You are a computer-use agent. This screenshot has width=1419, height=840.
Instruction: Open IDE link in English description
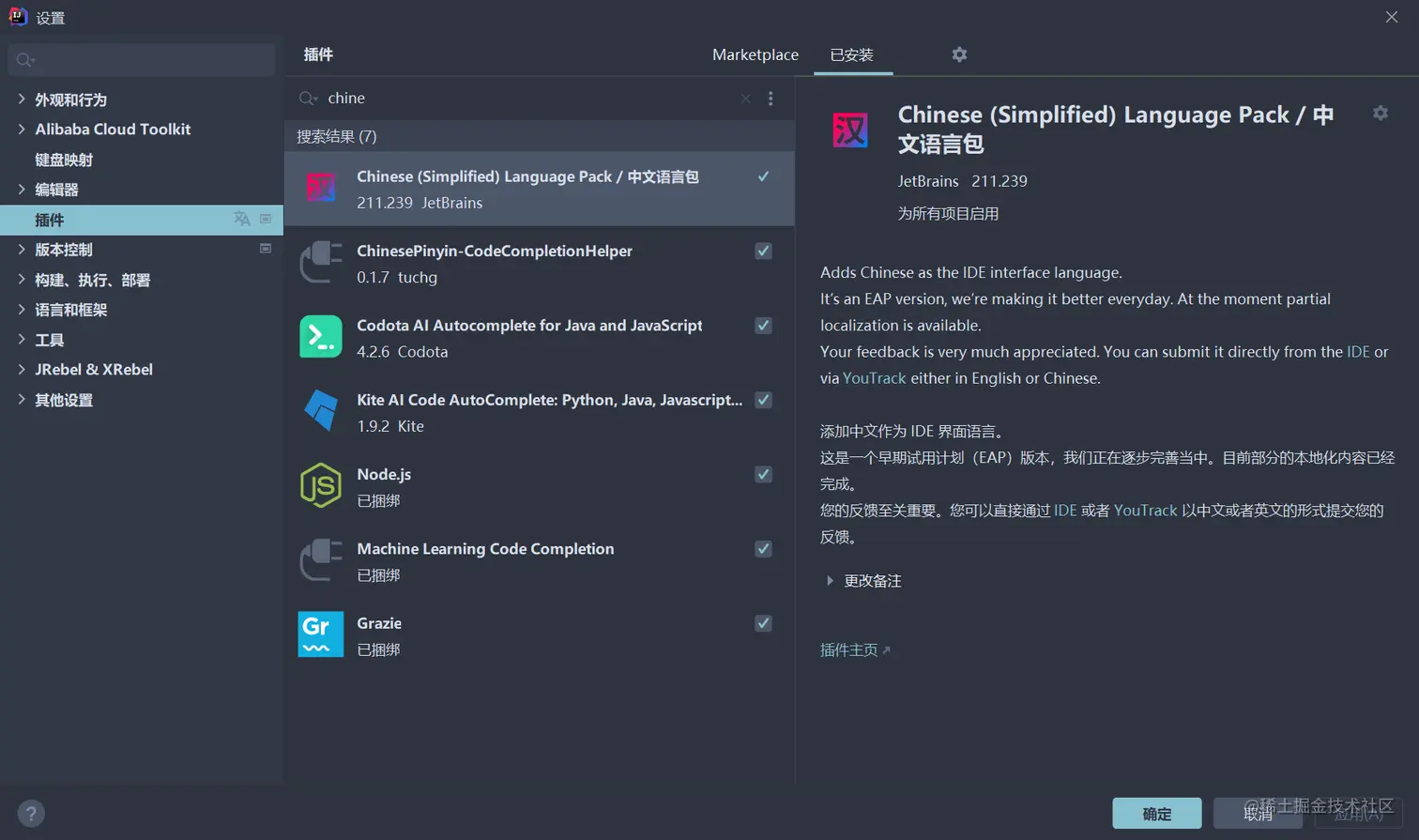coord(1358,352)
